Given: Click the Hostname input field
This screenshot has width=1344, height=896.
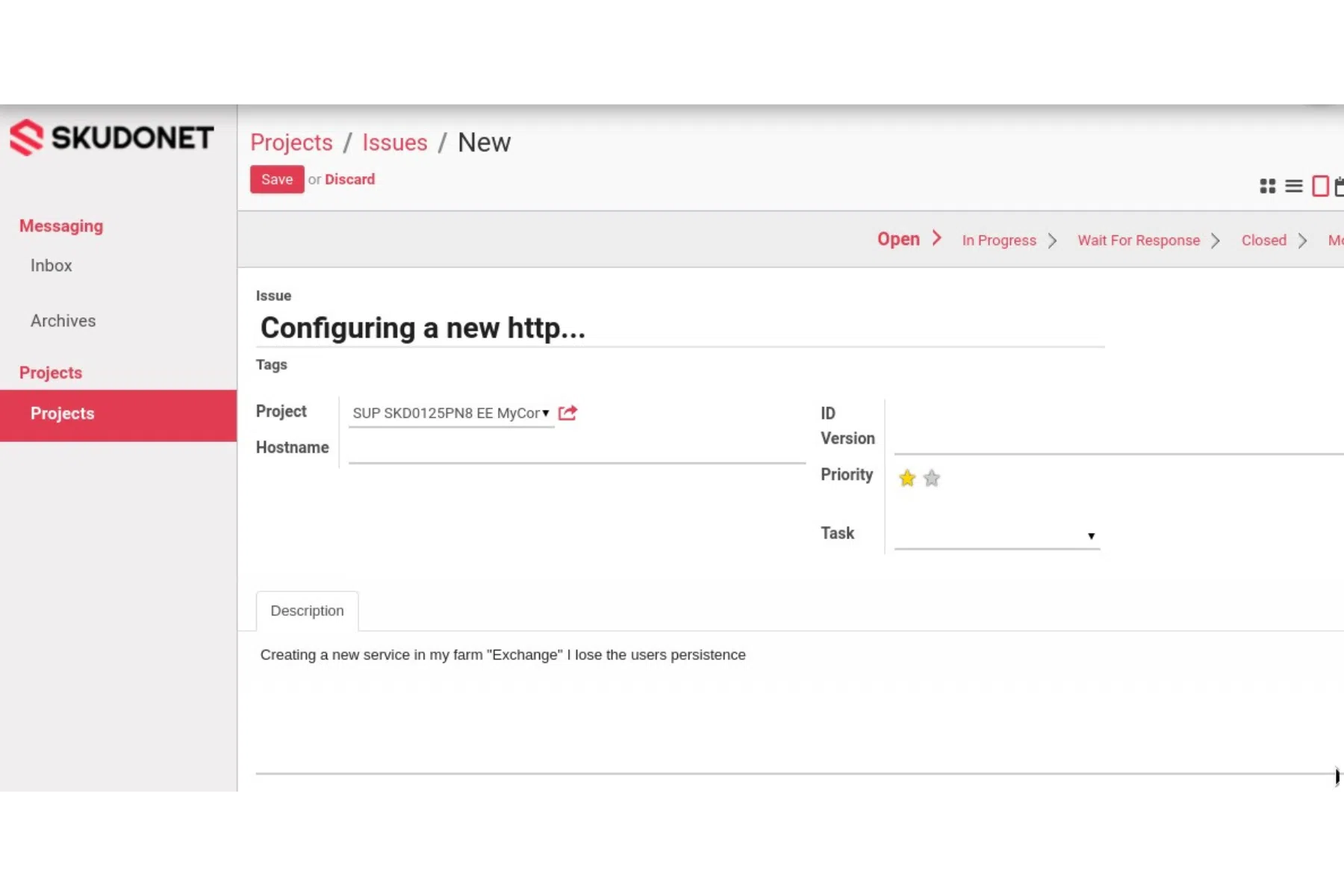Looking at the screenshot, I should click(575, 448).
